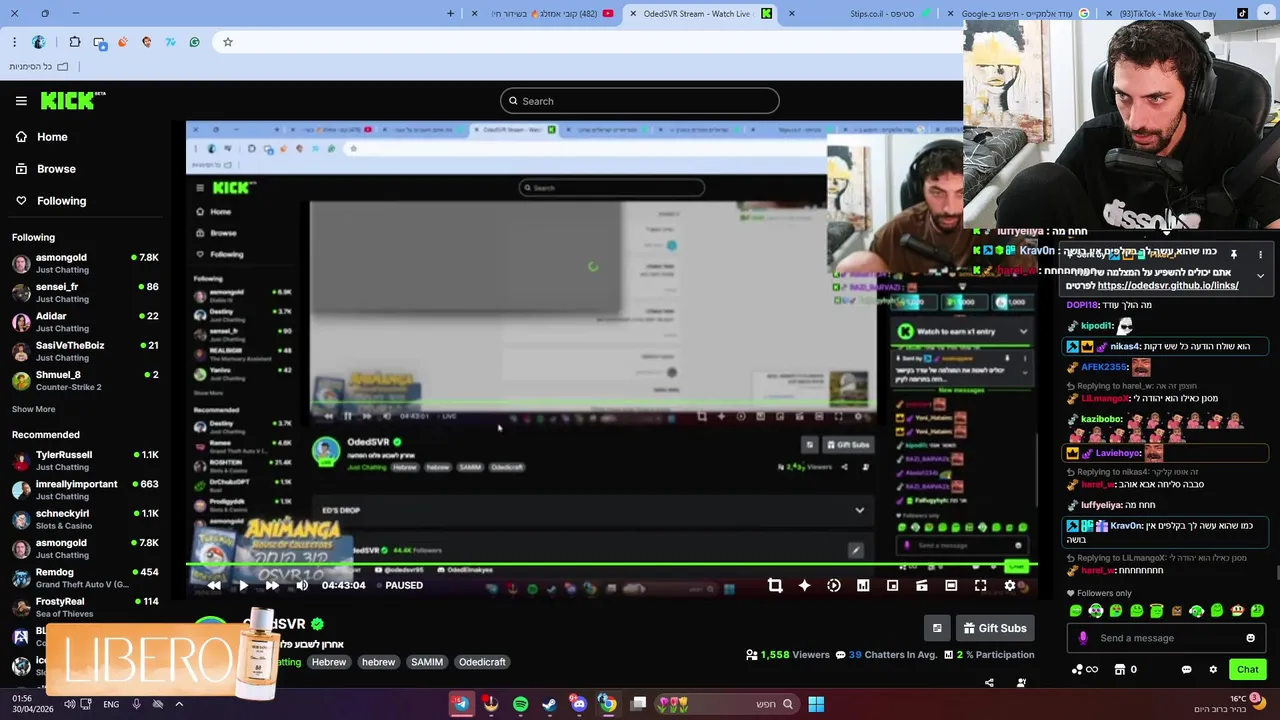Click the SAMIM tag

427,662
